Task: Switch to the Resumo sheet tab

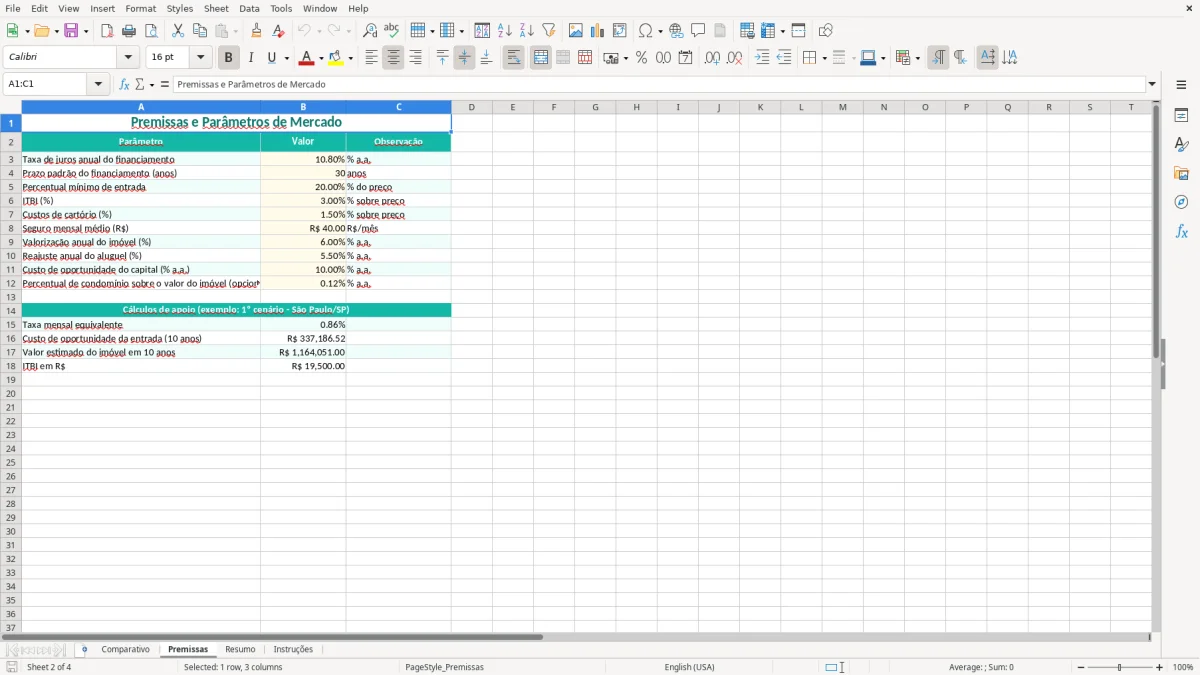Action: click(240, 650)
